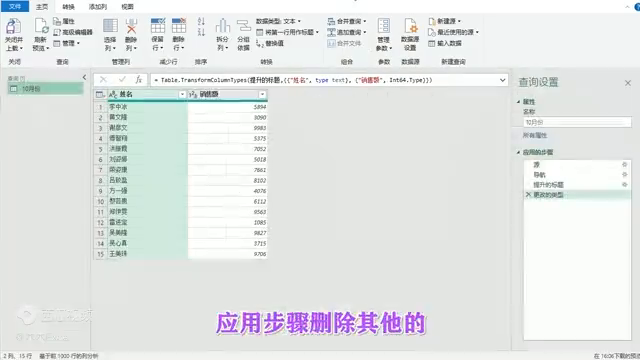Click the 关闭并上载 (Close & Load) icon
Image resolution: width=640 pixels, height=360 pixels.
pyautogui.click(x=13, y=27)
